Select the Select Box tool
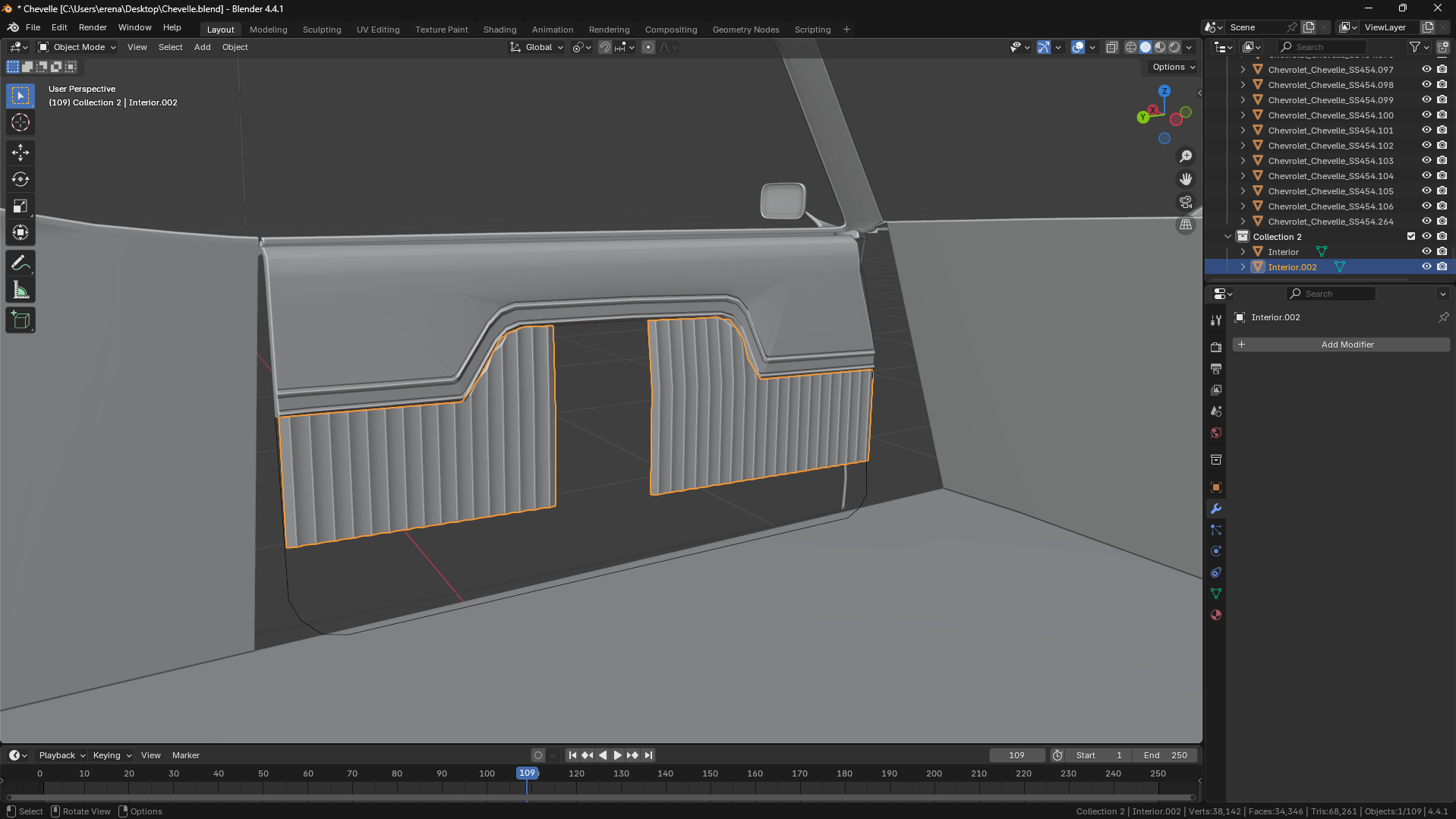 pos(20,96)
